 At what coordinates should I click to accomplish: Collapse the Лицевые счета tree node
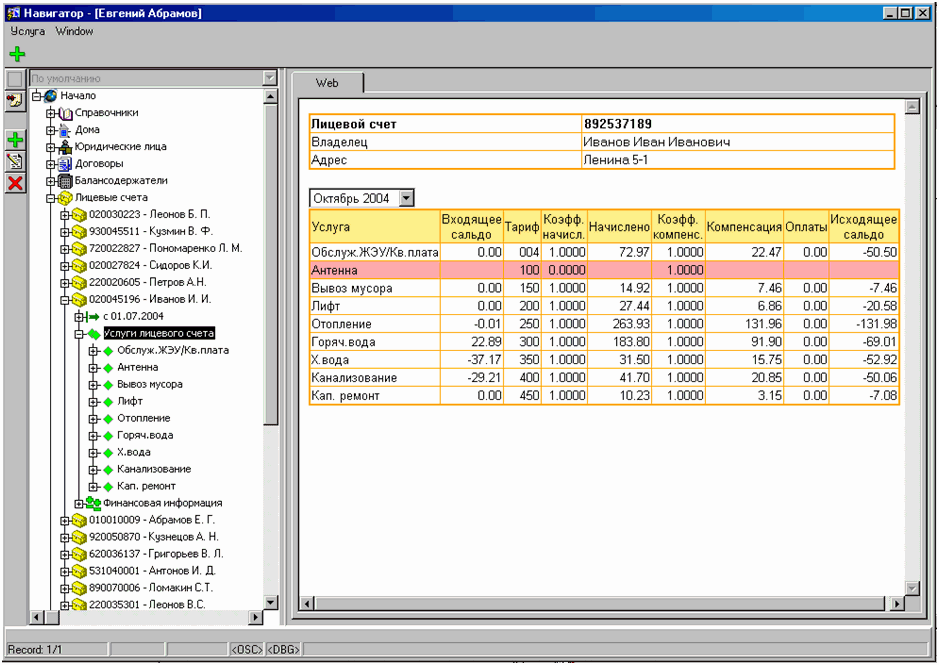(x=51, y=198)
